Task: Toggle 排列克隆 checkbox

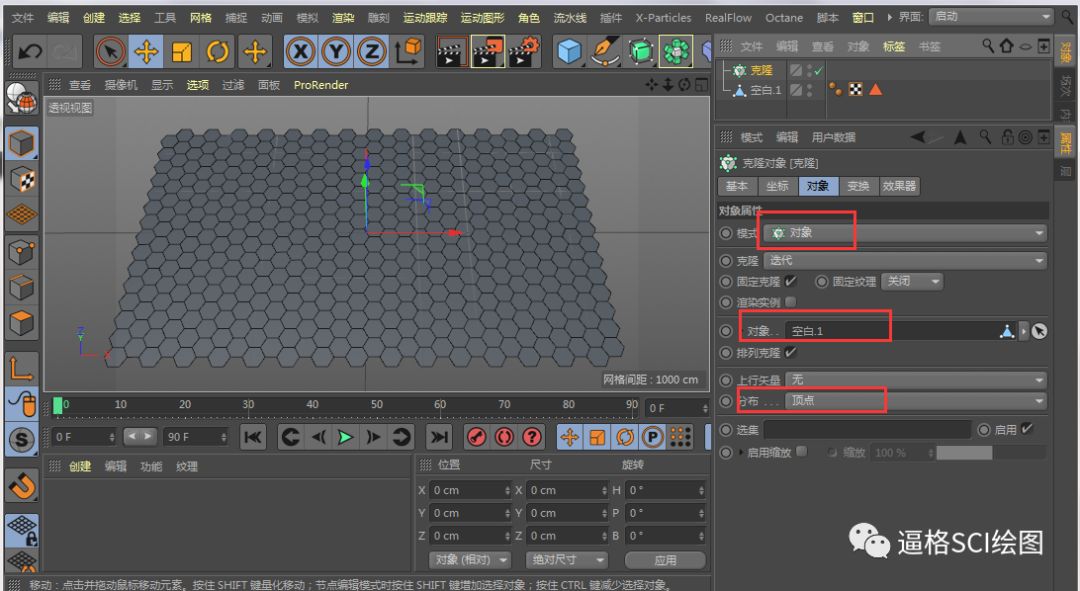Action: click(x=790, y=352)
